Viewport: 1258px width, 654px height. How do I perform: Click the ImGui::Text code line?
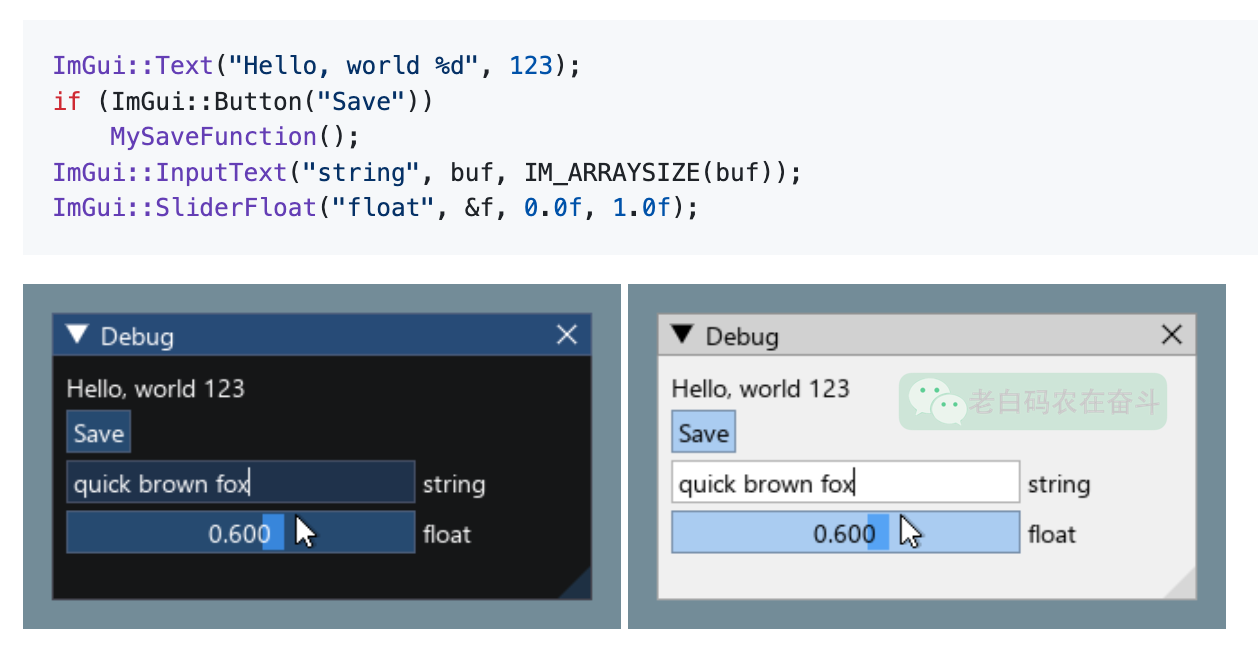tap(316, 66)
